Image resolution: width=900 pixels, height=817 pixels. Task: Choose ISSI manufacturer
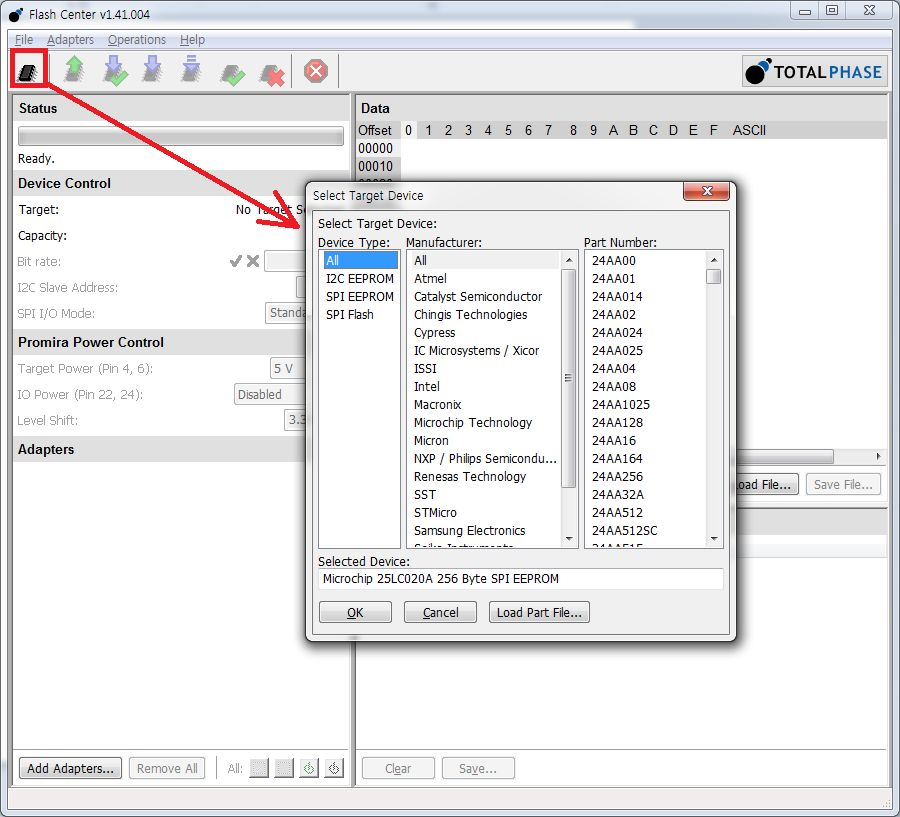pos(485,369)
